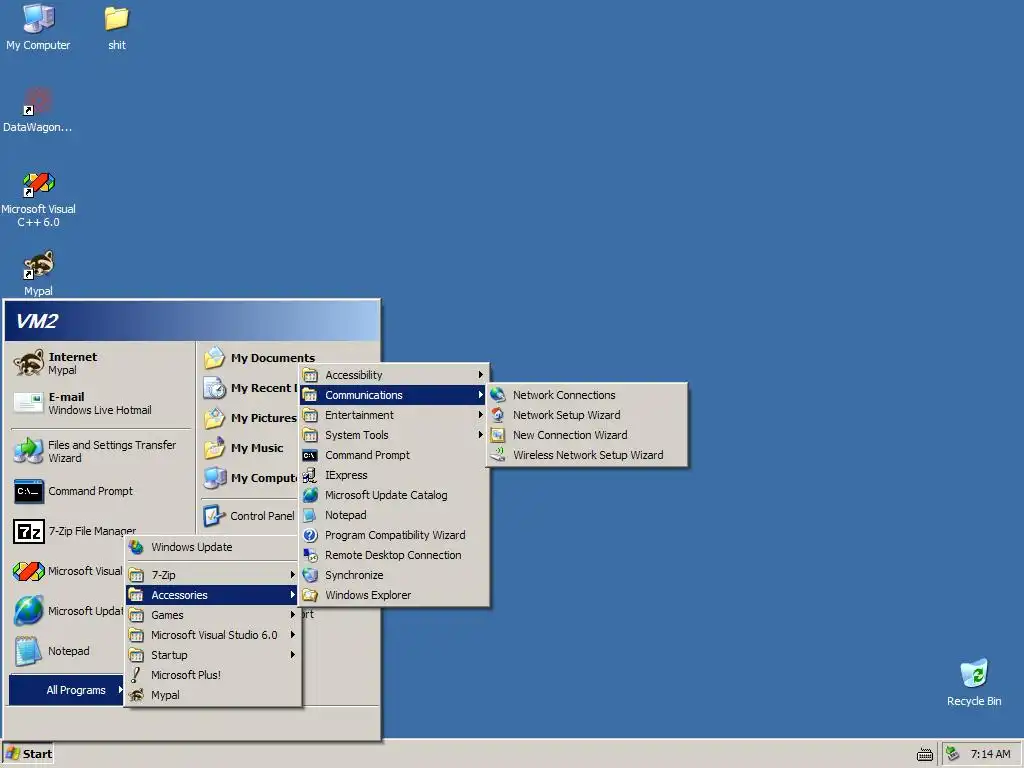Expand the System Tools submenu
The height and width of the screenshot is (768, 1024).
pos(394,435)
